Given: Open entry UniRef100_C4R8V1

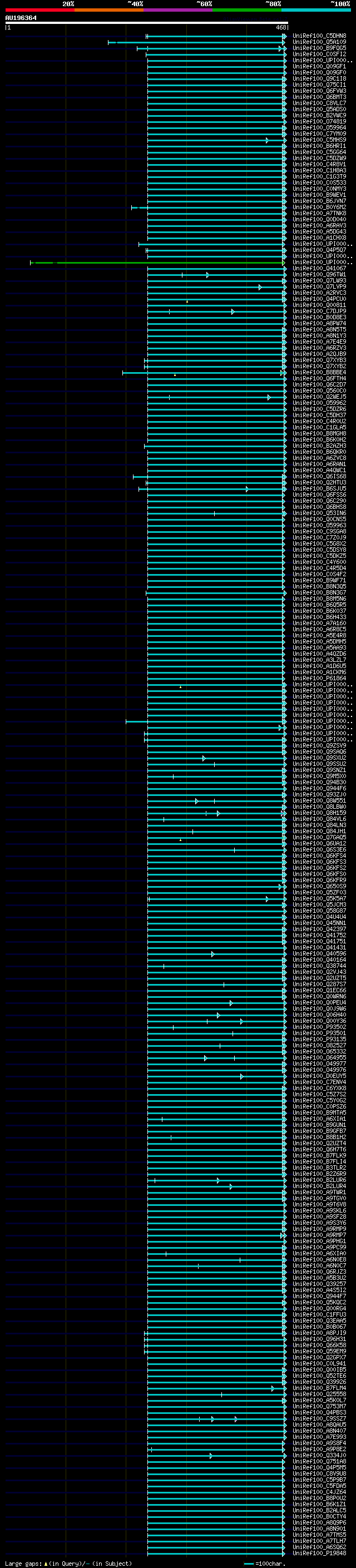Looking at the screenshot, I should 319,164.
